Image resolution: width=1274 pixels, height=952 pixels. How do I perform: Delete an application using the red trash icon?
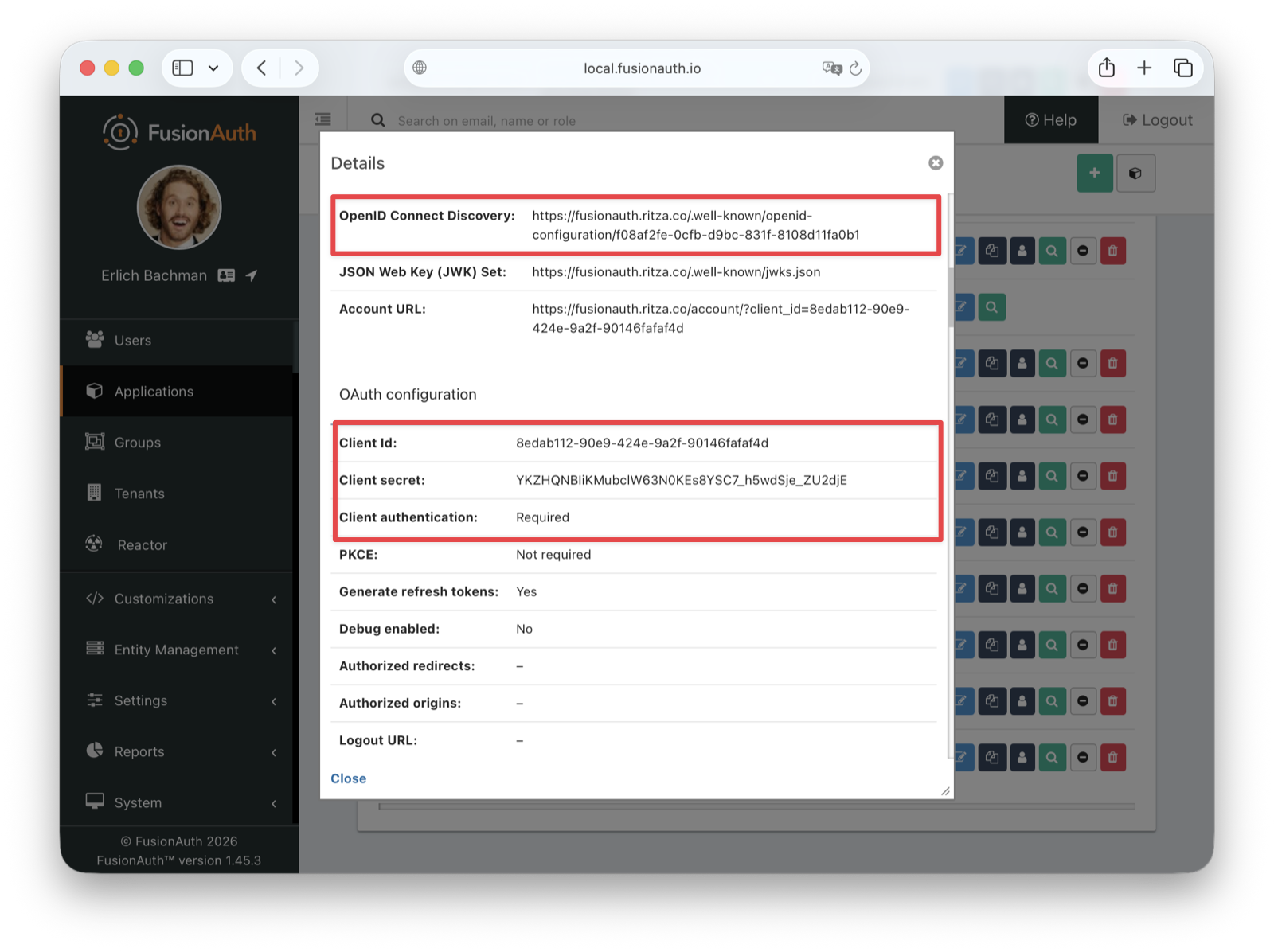click(1113, 251)
